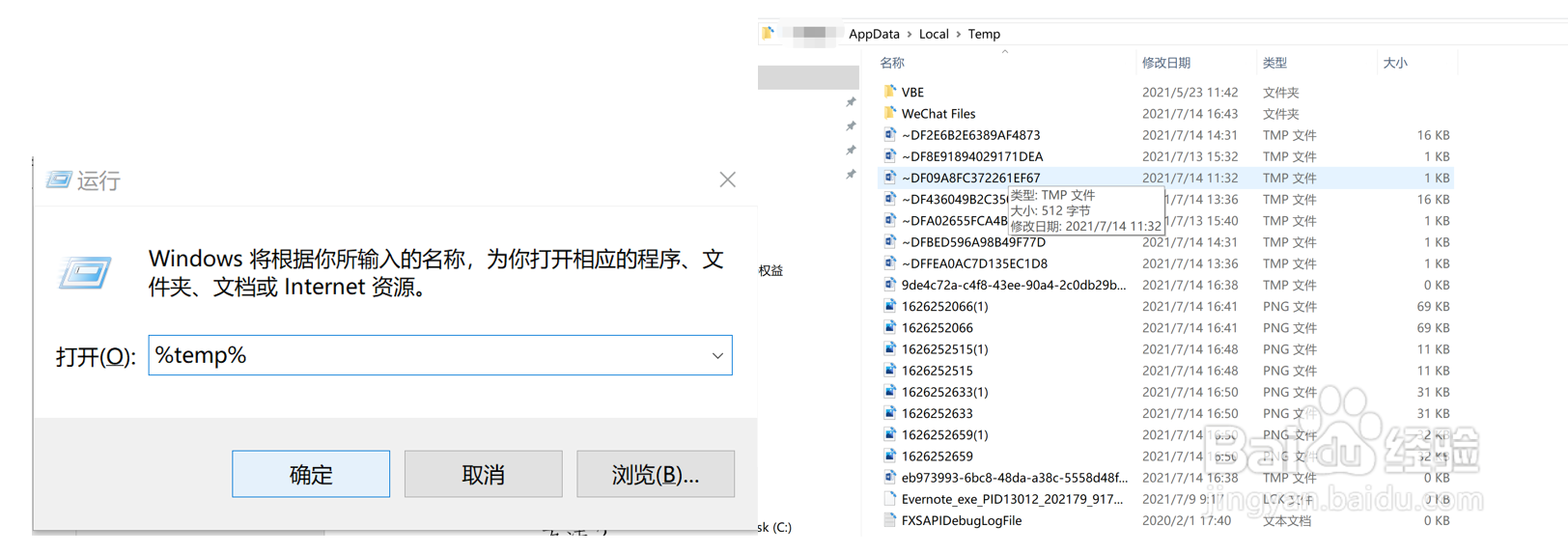
Task: Click the name ~DFFEA0AC7D135EC1D8
Action: 974,263
